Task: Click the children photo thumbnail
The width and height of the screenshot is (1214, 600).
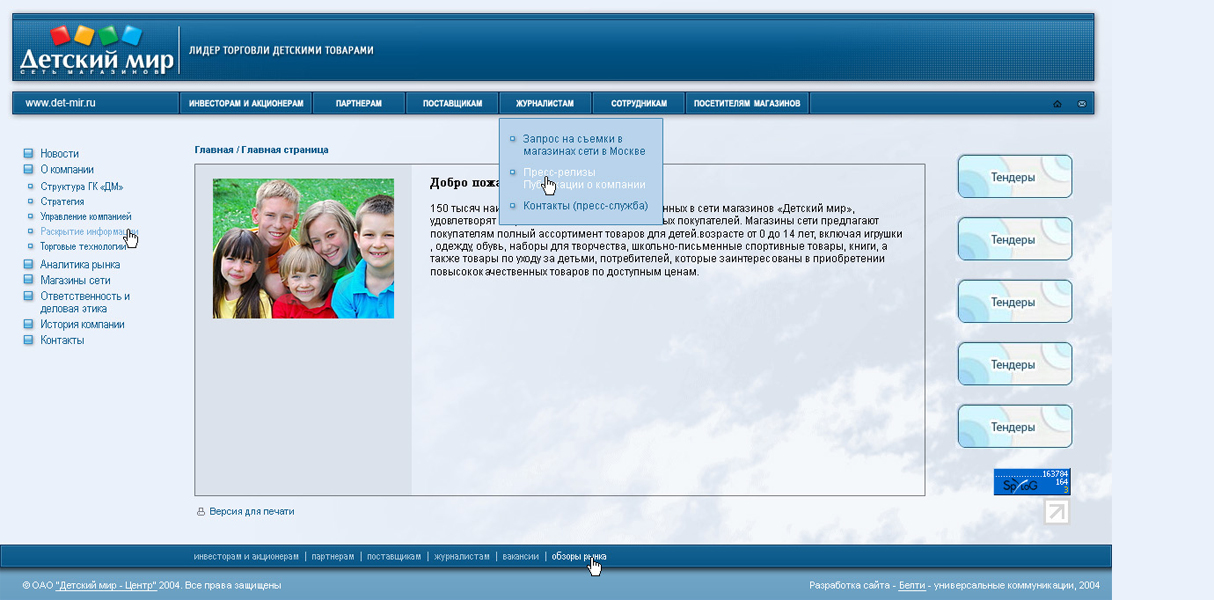Action: click(x=303, y=249)
